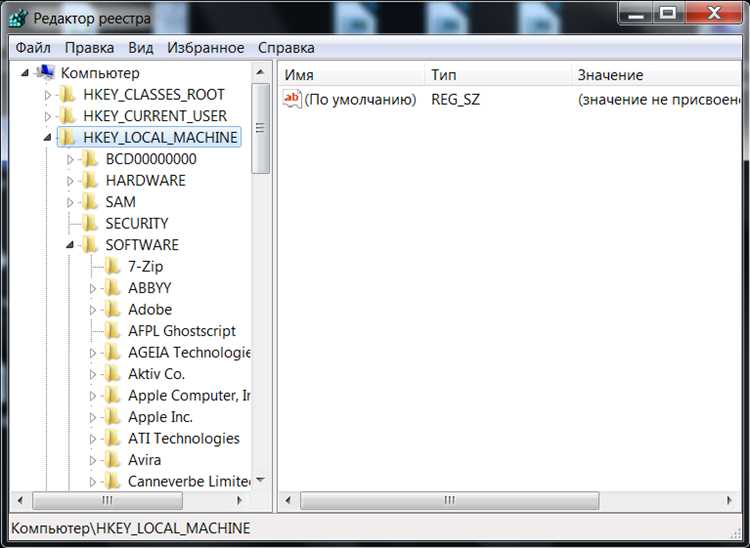750x548 pixels.
Task: Click the HKEY_CLASSES_ROOT folder icon
Action: tap(68, 95)
